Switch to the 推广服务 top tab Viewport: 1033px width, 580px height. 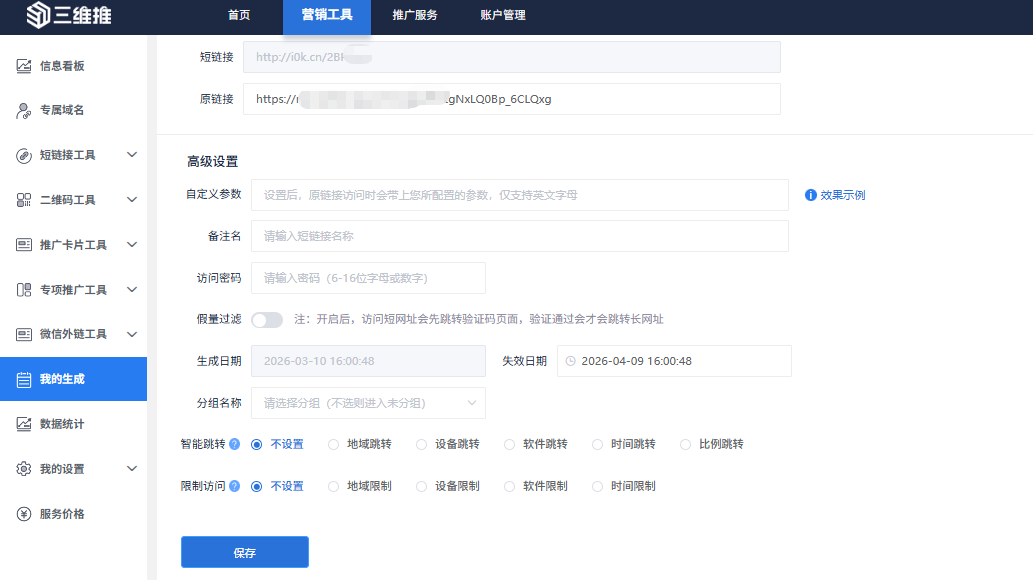click(x=414, y=15)
